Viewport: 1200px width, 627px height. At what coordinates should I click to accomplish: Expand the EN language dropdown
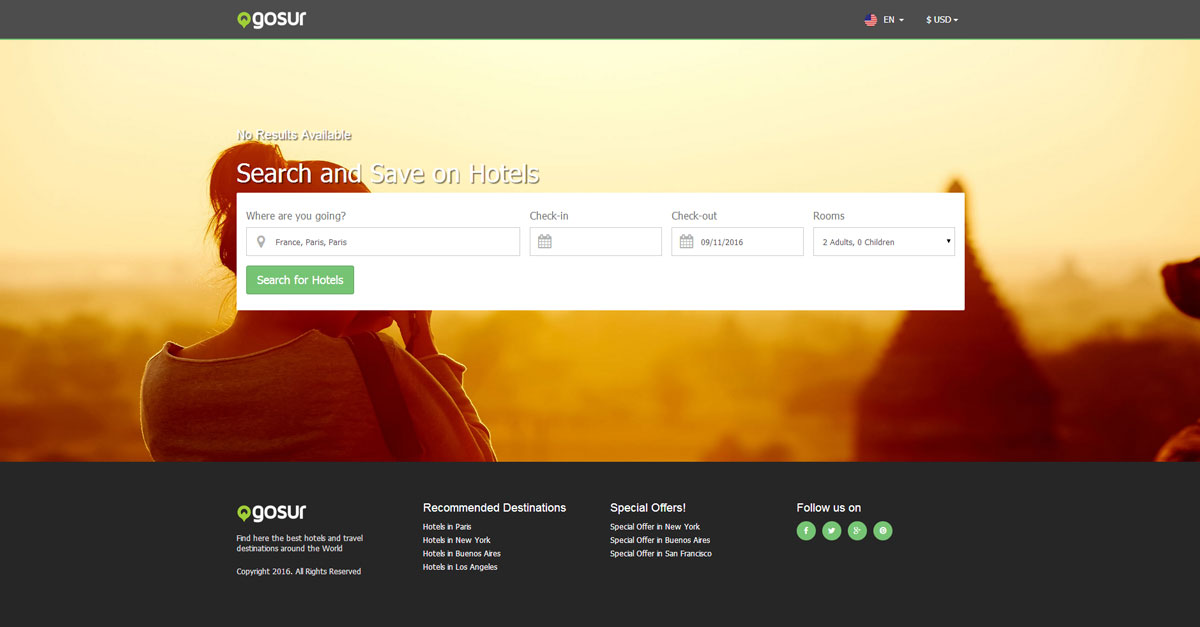coord(884,20)
